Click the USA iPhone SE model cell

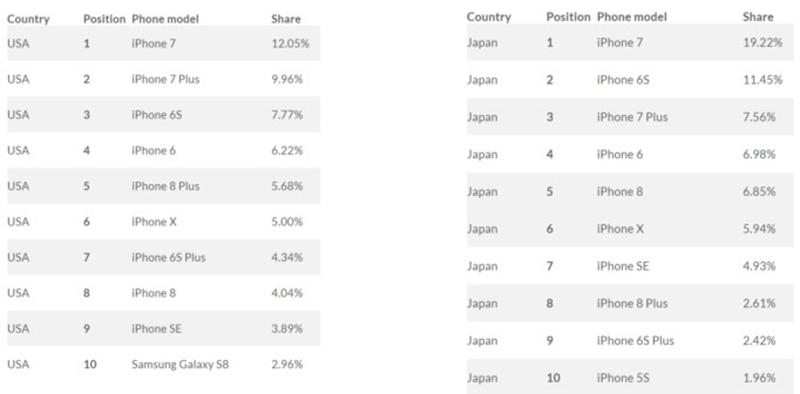156,329
